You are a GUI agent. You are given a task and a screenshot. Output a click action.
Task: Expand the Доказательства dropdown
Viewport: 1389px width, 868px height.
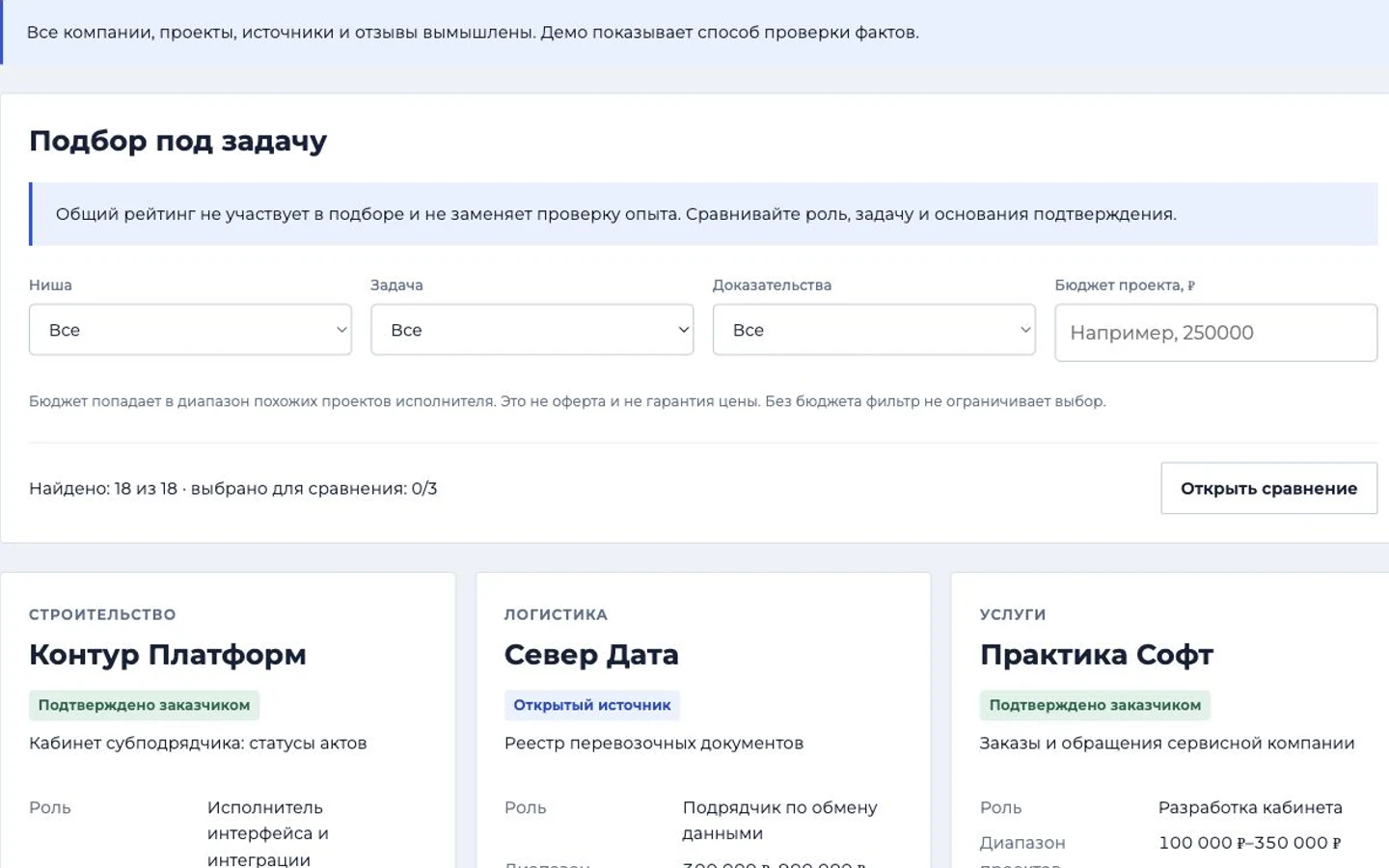point(874,330)
